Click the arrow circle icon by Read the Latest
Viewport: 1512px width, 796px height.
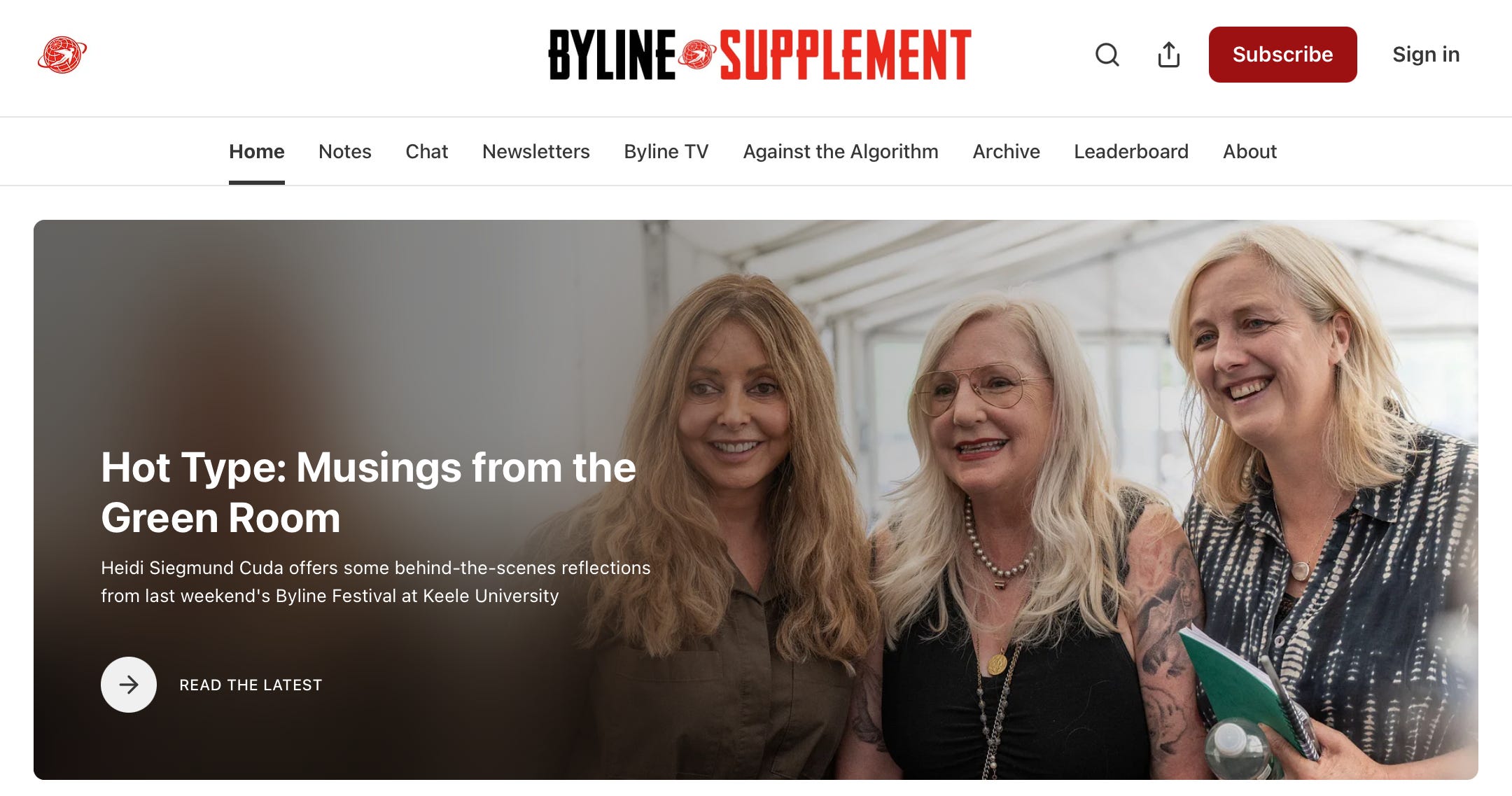click(129, 685)
